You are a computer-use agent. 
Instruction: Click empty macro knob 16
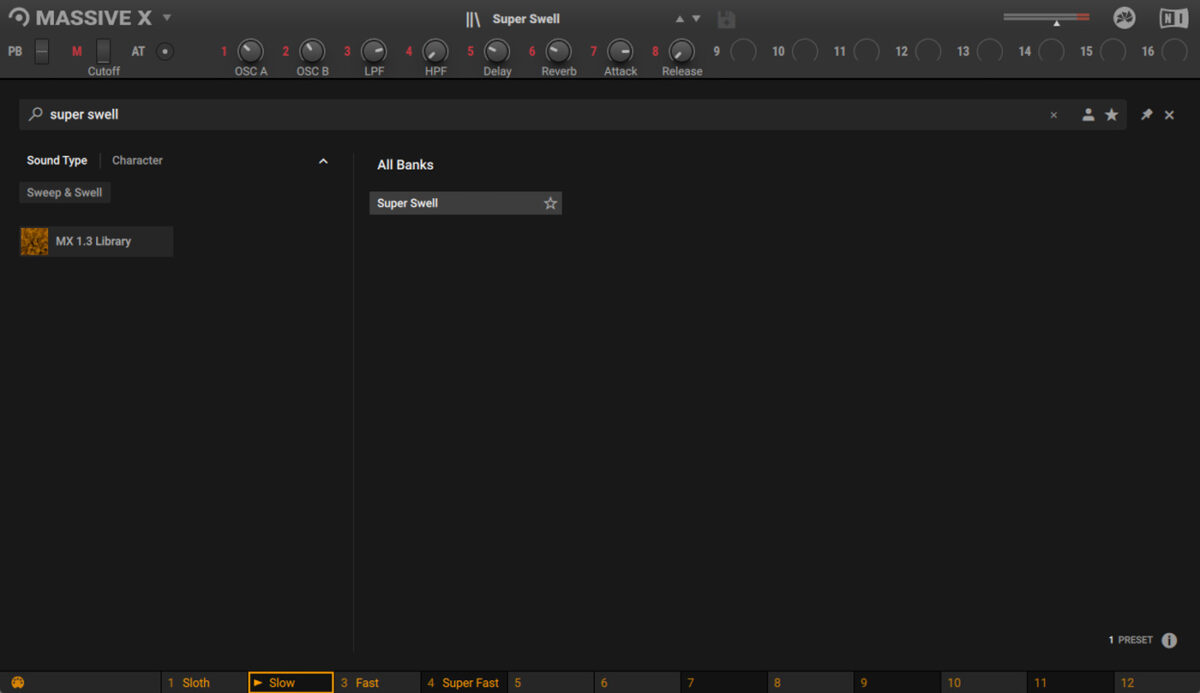(x=1176, y=51)
